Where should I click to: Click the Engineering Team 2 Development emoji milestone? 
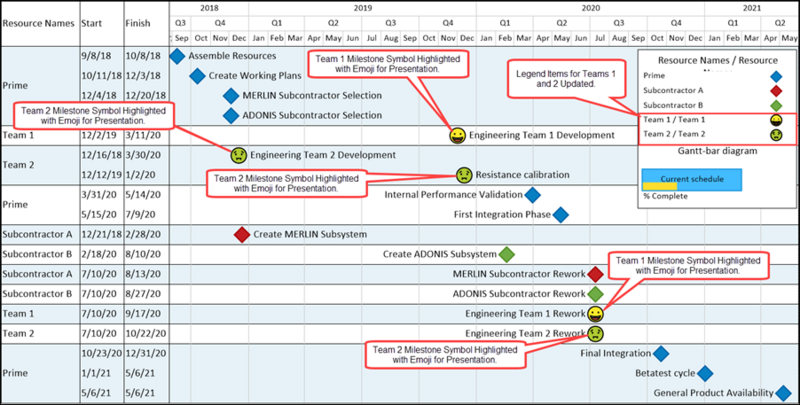(x=238, y=155)
